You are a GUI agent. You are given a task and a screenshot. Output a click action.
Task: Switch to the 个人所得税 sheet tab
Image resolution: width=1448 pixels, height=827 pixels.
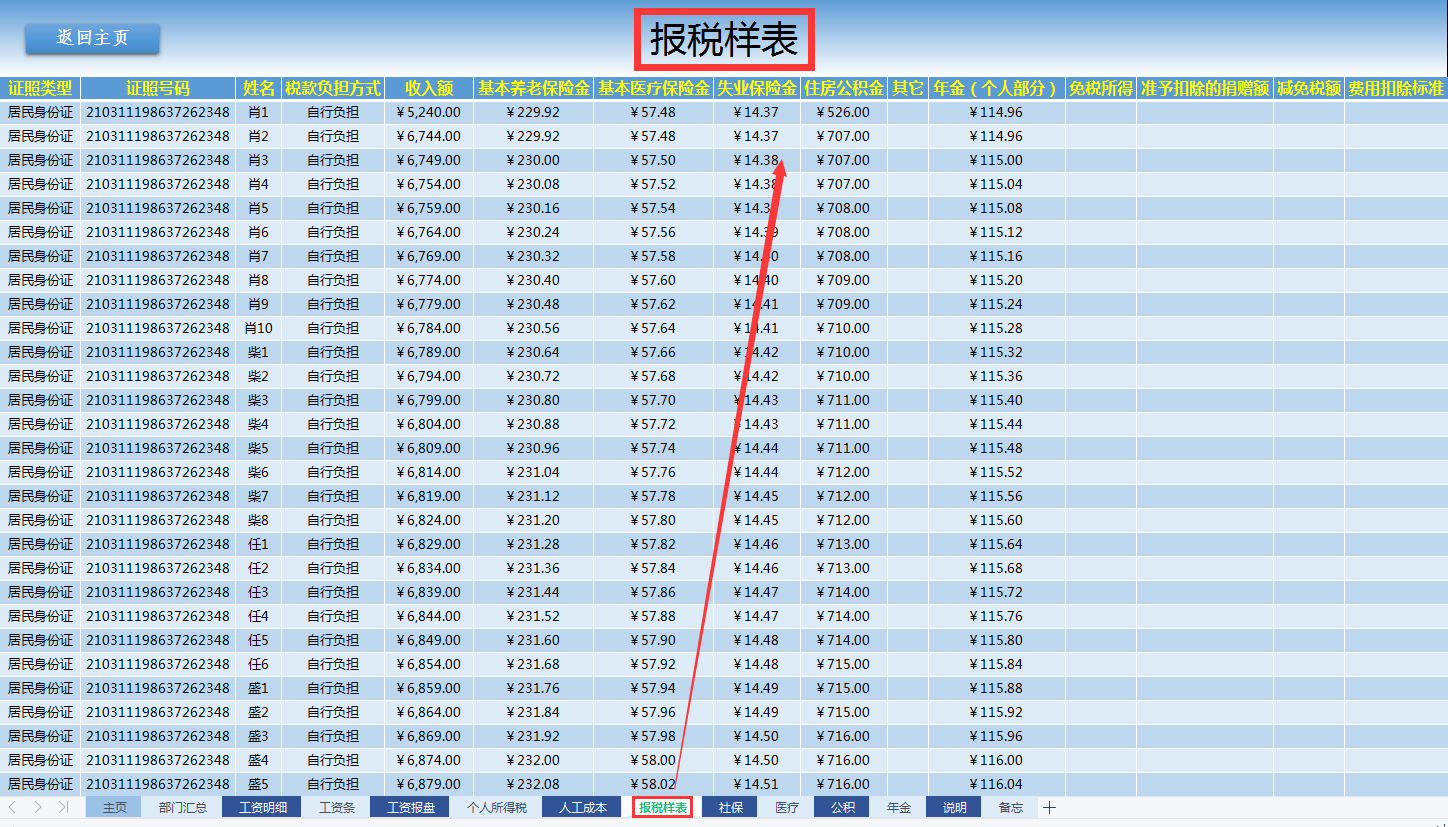coord(497,807)
